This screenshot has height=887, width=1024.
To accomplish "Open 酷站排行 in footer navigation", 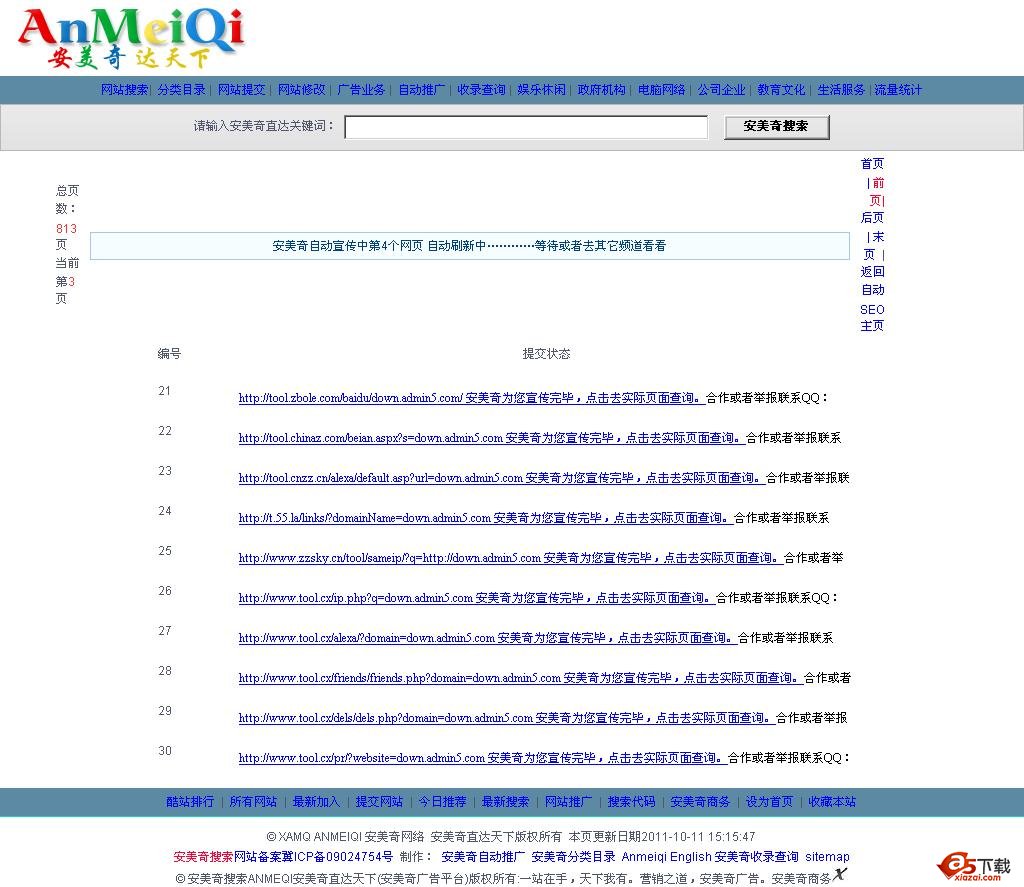I will point(189,801).
